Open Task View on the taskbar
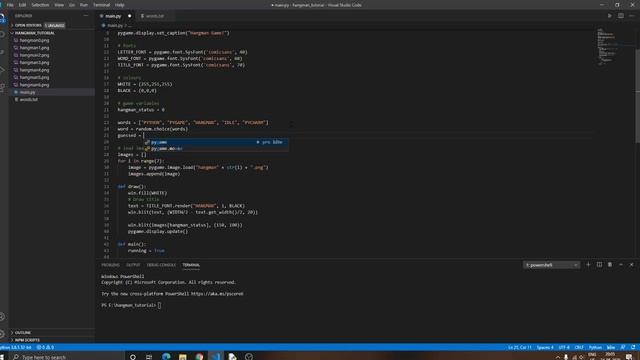Viewport: 640px width, 360px height. pos(149,357)
